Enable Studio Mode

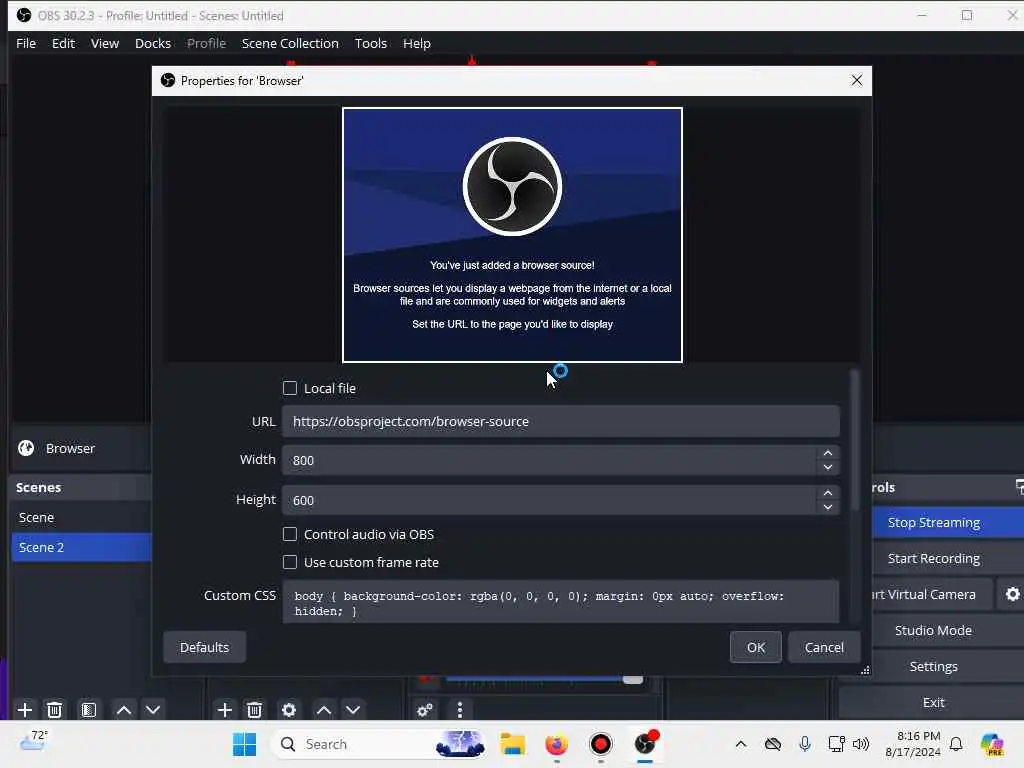[933, 630]
